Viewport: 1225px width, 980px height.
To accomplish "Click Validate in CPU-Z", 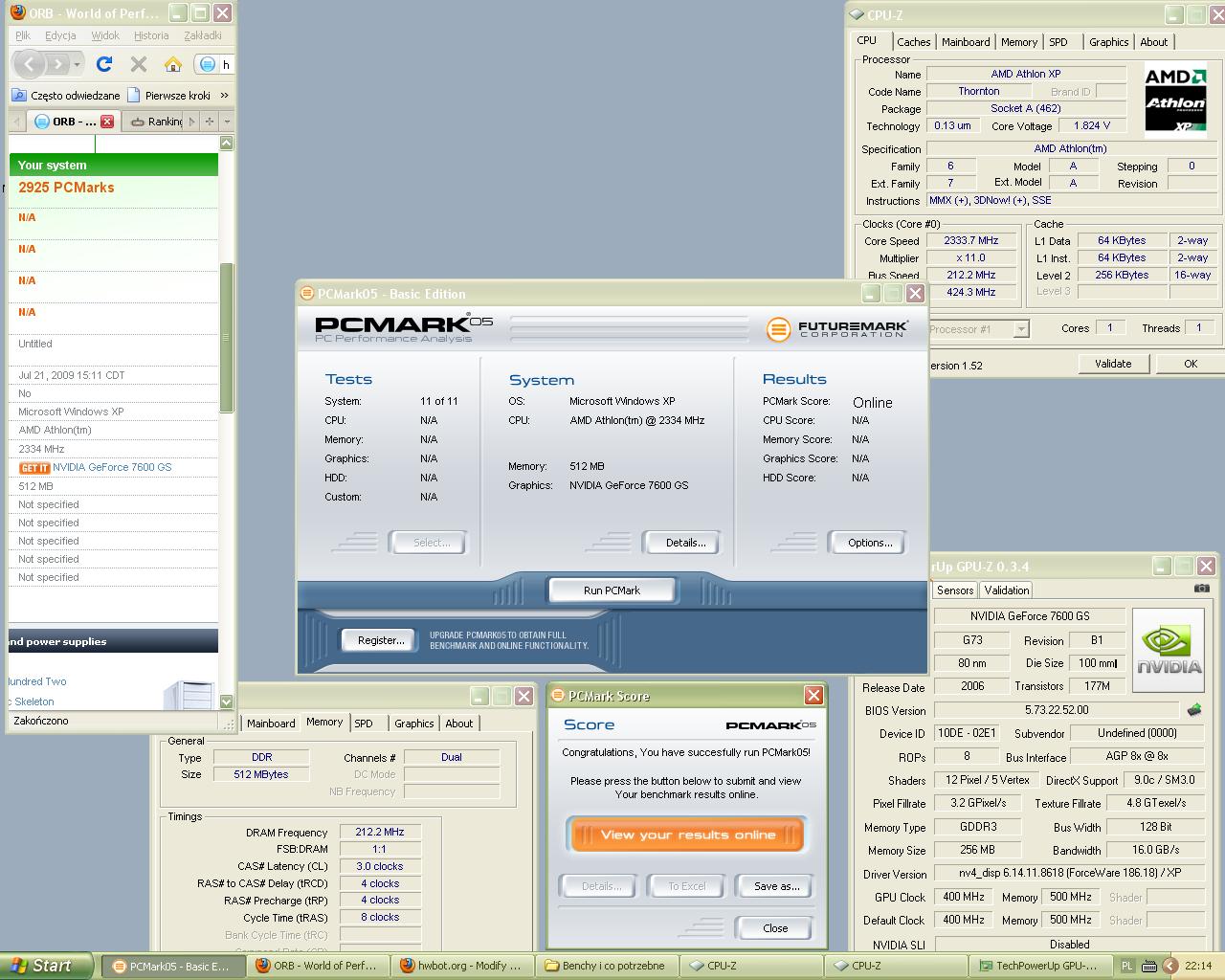I will 1112,364.
